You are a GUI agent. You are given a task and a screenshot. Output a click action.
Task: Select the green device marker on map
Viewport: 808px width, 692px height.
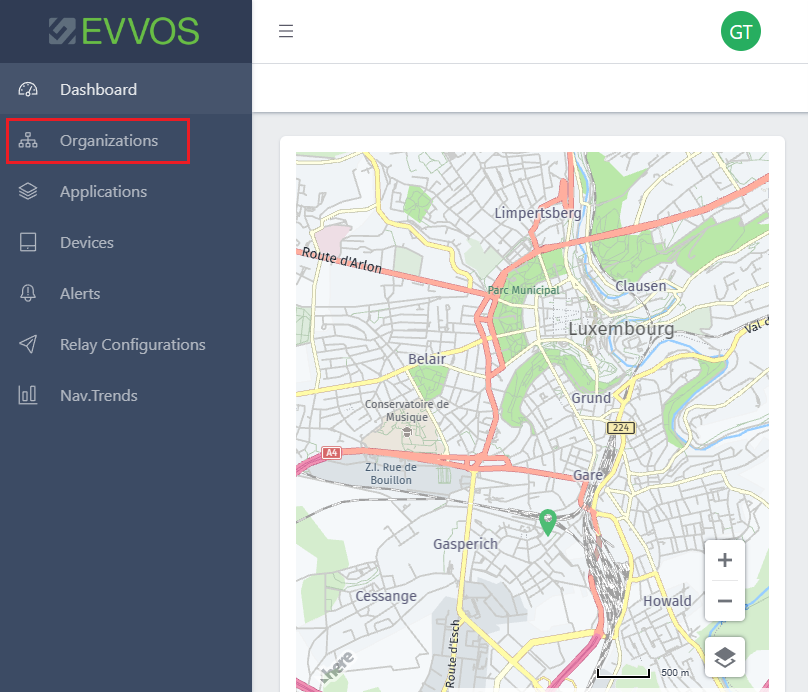pyautogui.click(x=548, y=522)
